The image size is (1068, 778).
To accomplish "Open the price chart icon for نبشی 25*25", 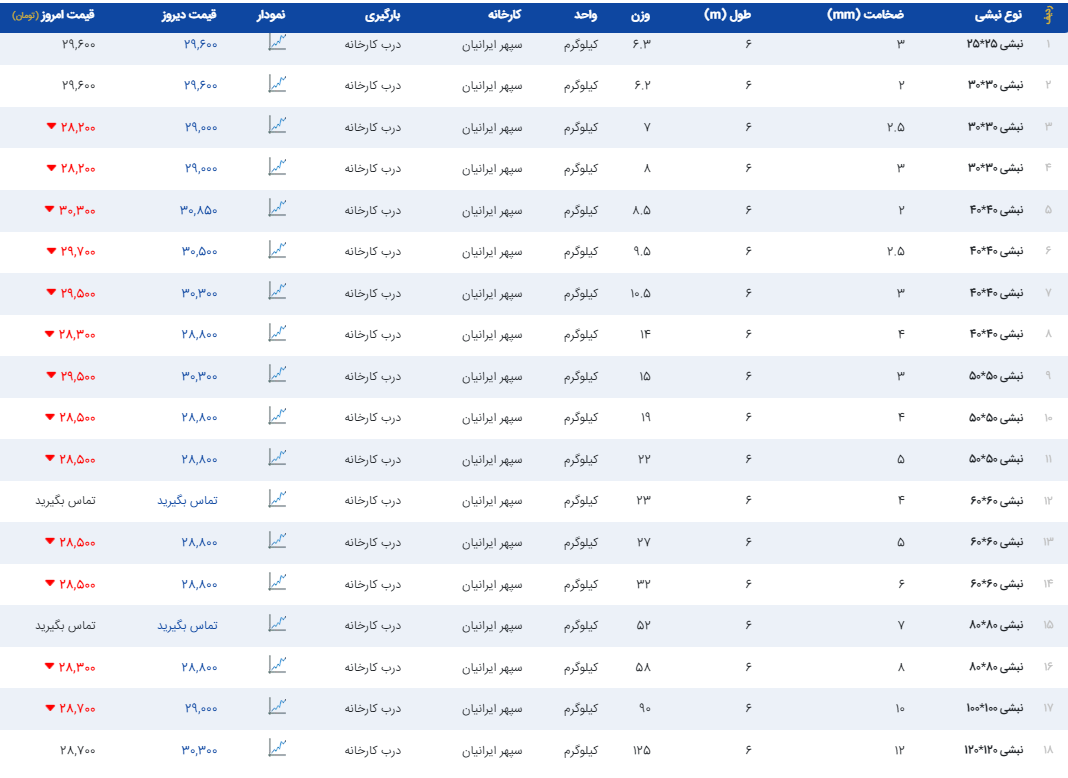I will click(277, 43).
